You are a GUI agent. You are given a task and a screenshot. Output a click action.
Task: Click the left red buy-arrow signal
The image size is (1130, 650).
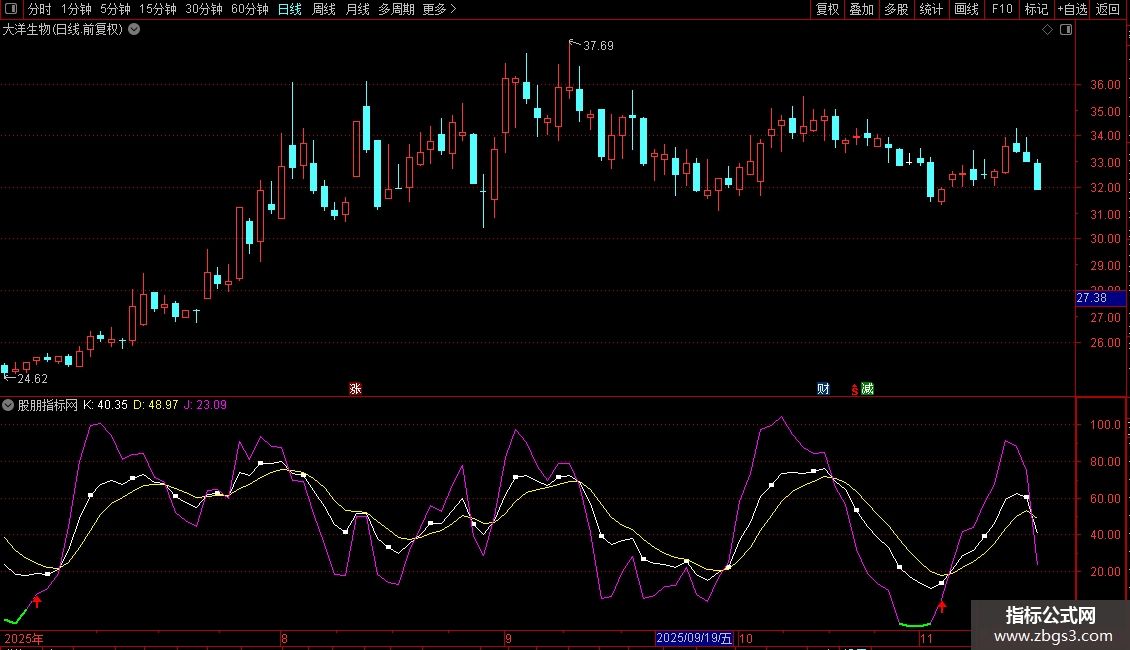[37, 601]
